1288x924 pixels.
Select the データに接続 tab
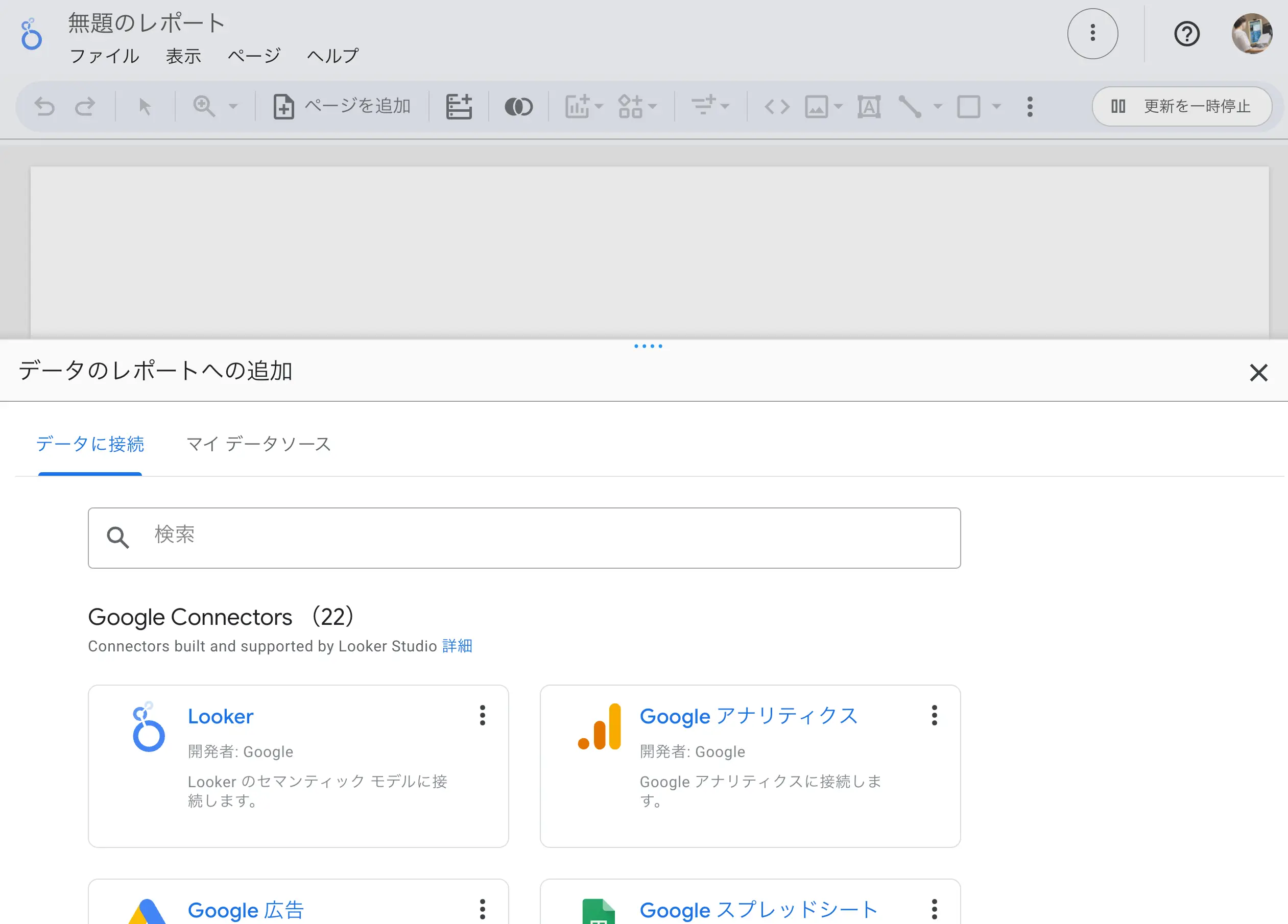point(90,444)
